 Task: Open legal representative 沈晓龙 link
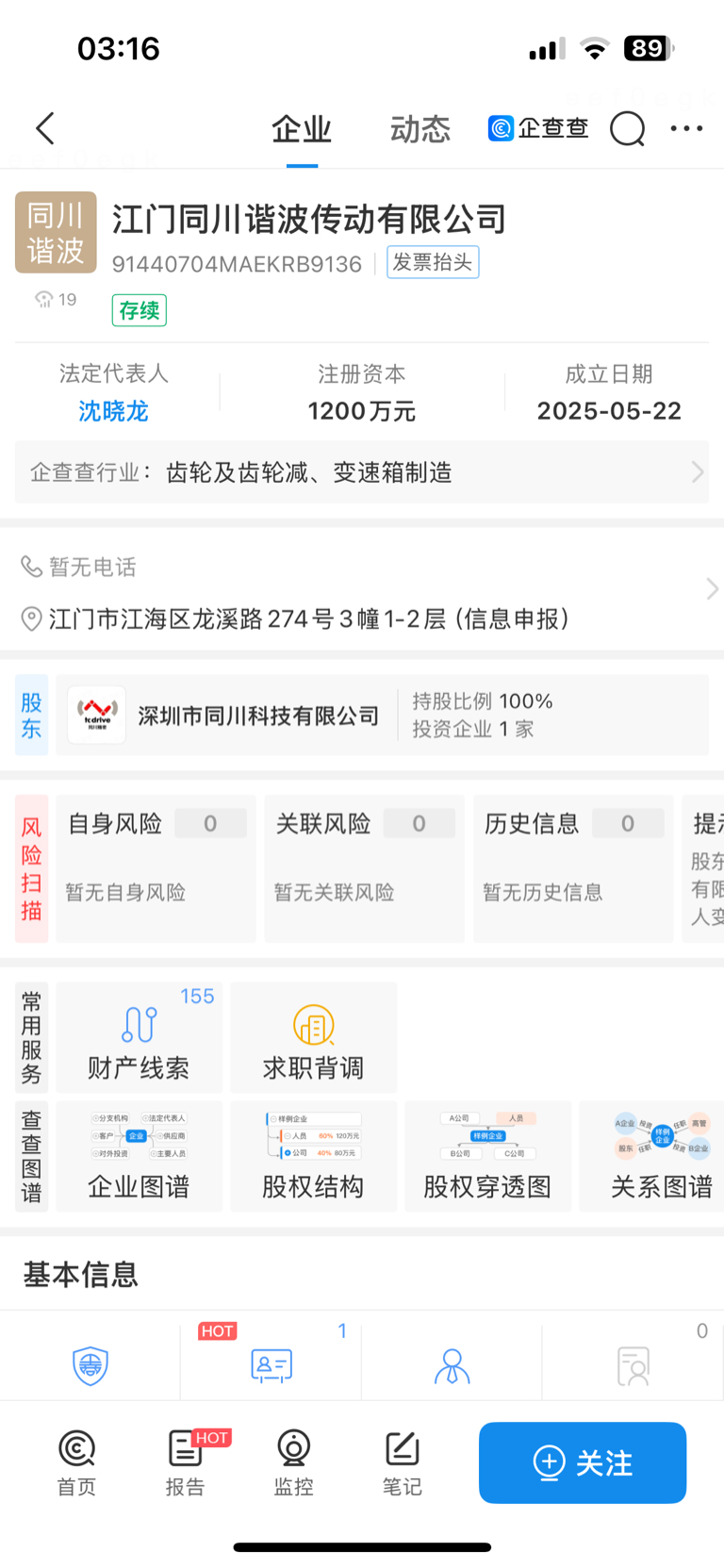(113, 411)
